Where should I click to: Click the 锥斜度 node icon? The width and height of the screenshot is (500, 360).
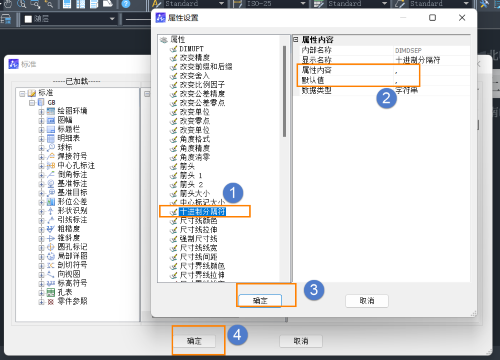tap(51, 238)
